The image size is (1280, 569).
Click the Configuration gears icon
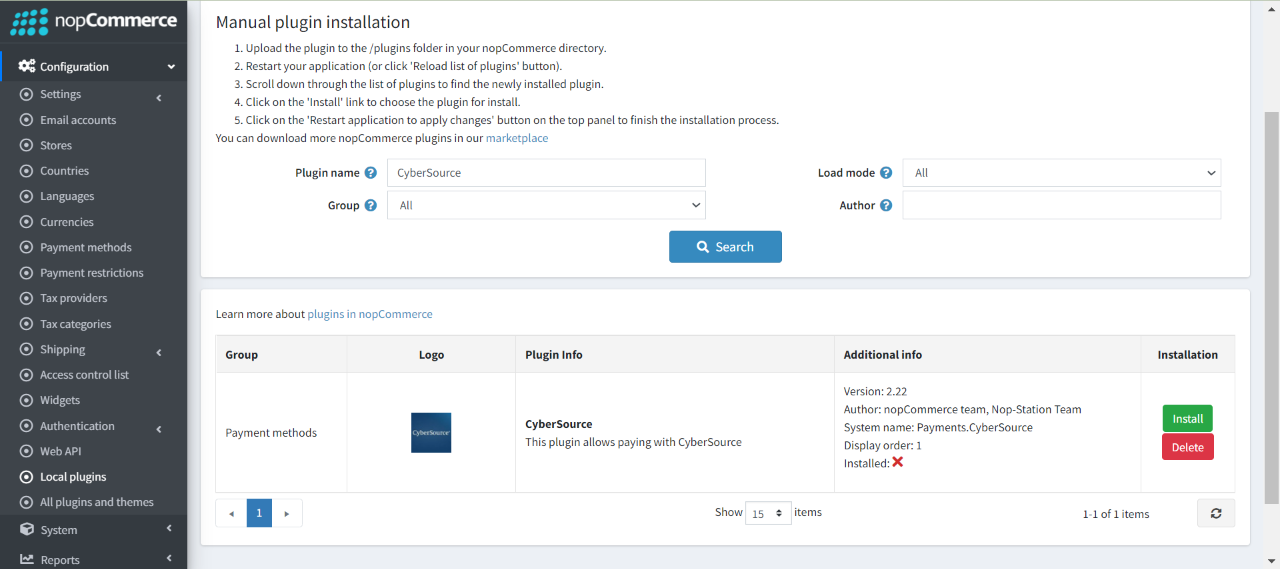click(27, 66)
